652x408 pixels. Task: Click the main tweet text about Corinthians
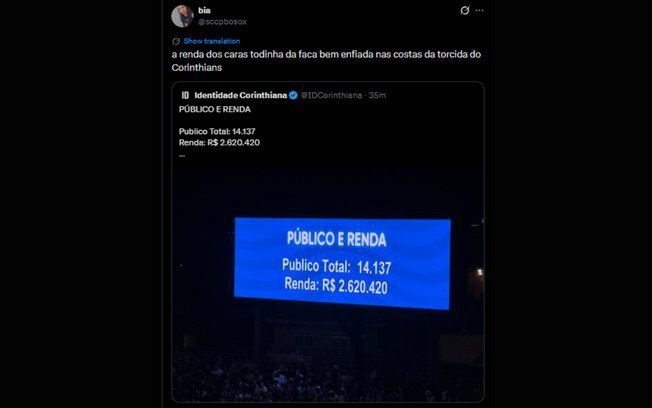click(326, 61)
